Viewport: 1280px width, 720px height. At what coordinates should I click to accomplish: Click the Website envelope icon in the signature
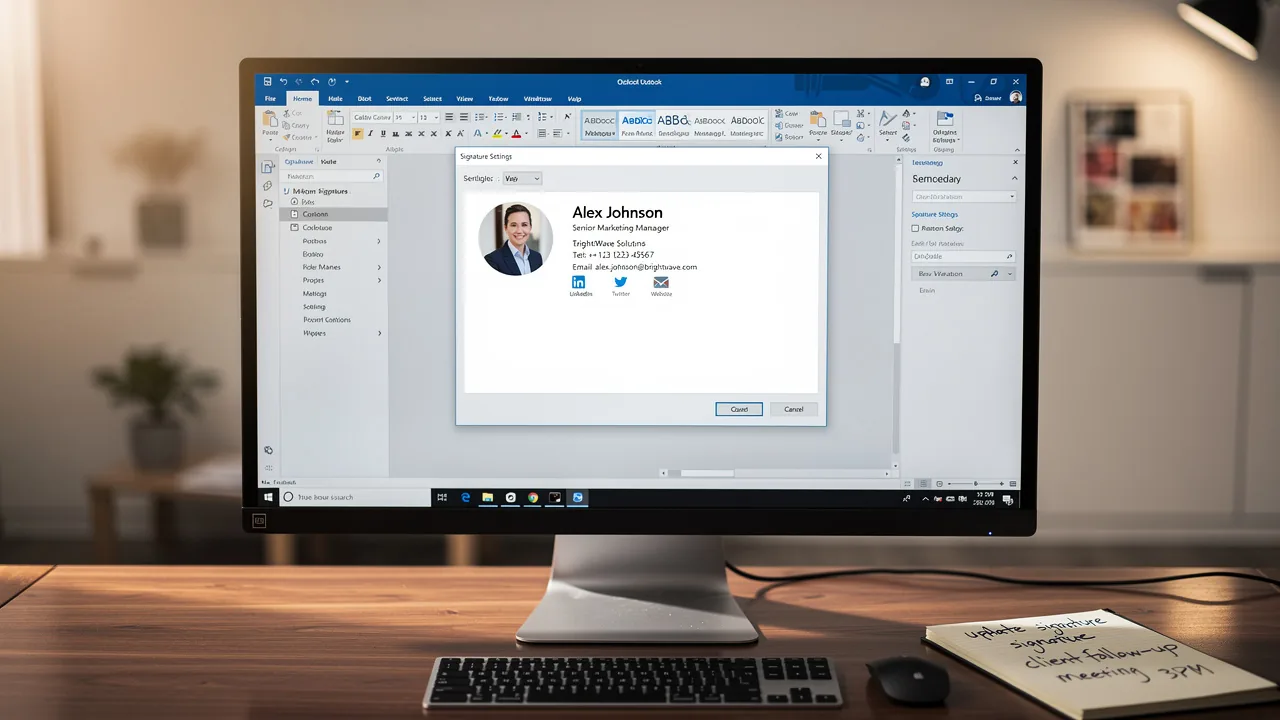(x=661, y=282)
